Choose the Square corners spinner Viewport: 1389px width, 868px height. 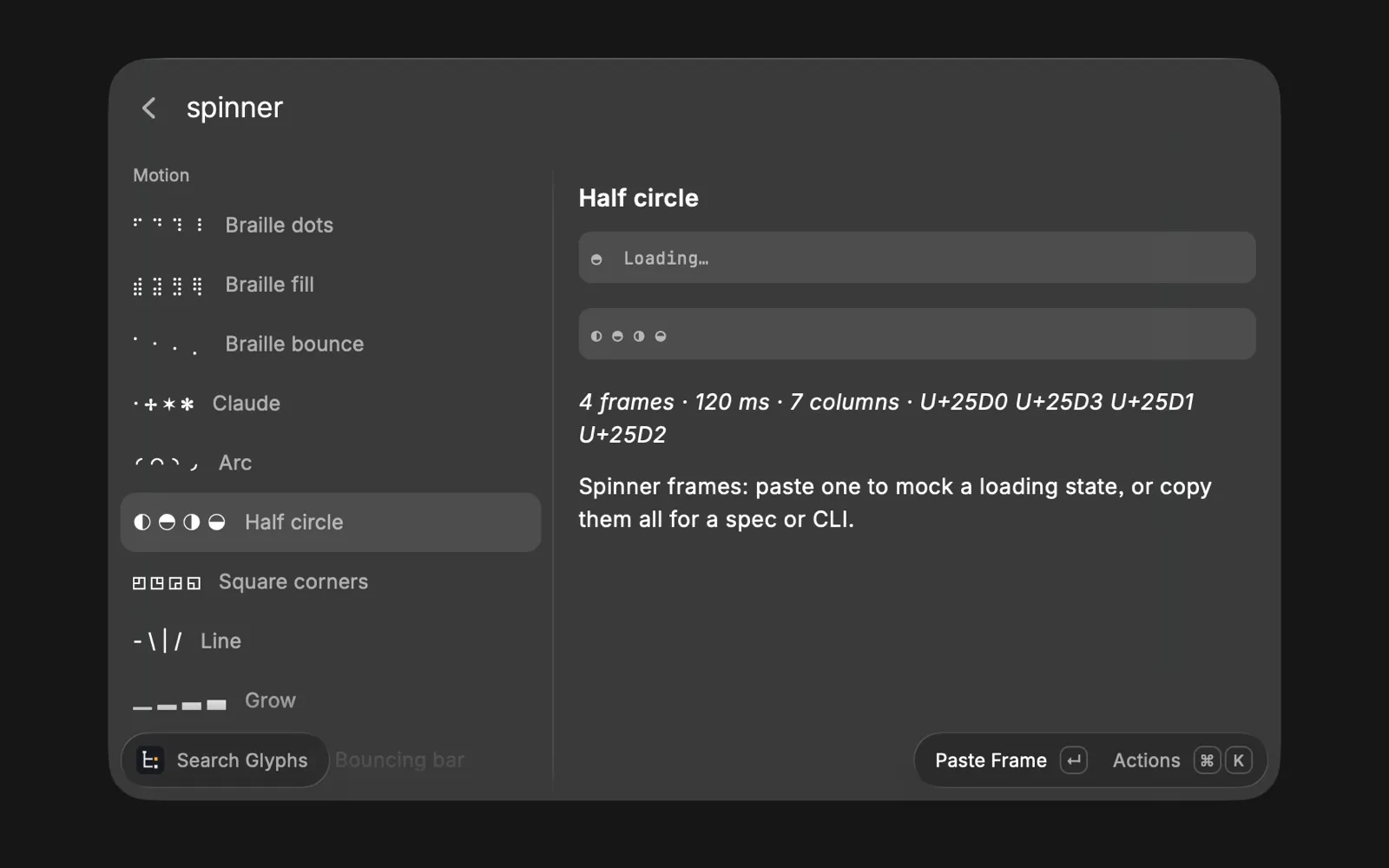330,582
